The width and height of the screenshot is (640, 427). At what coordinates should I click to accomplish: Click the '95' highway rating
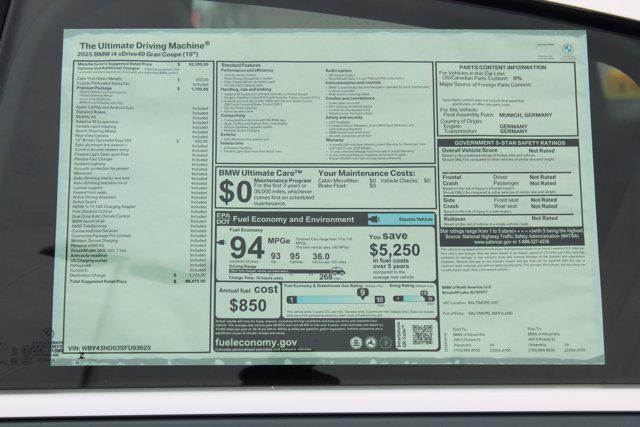click(295, 256)
